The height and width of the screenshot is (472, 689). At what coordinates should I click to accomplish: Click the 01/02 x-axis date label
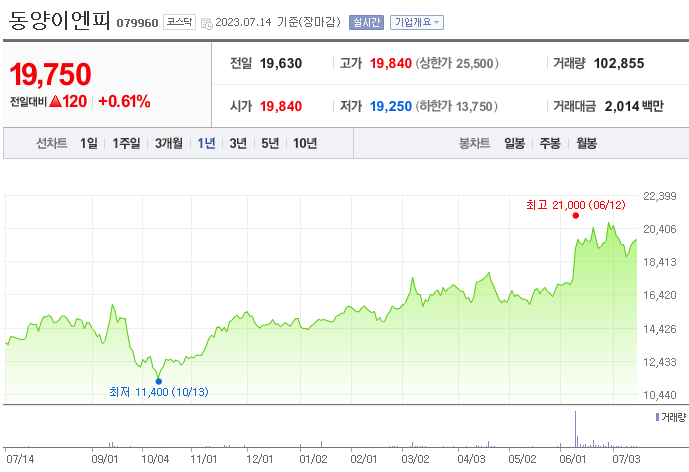313,459
